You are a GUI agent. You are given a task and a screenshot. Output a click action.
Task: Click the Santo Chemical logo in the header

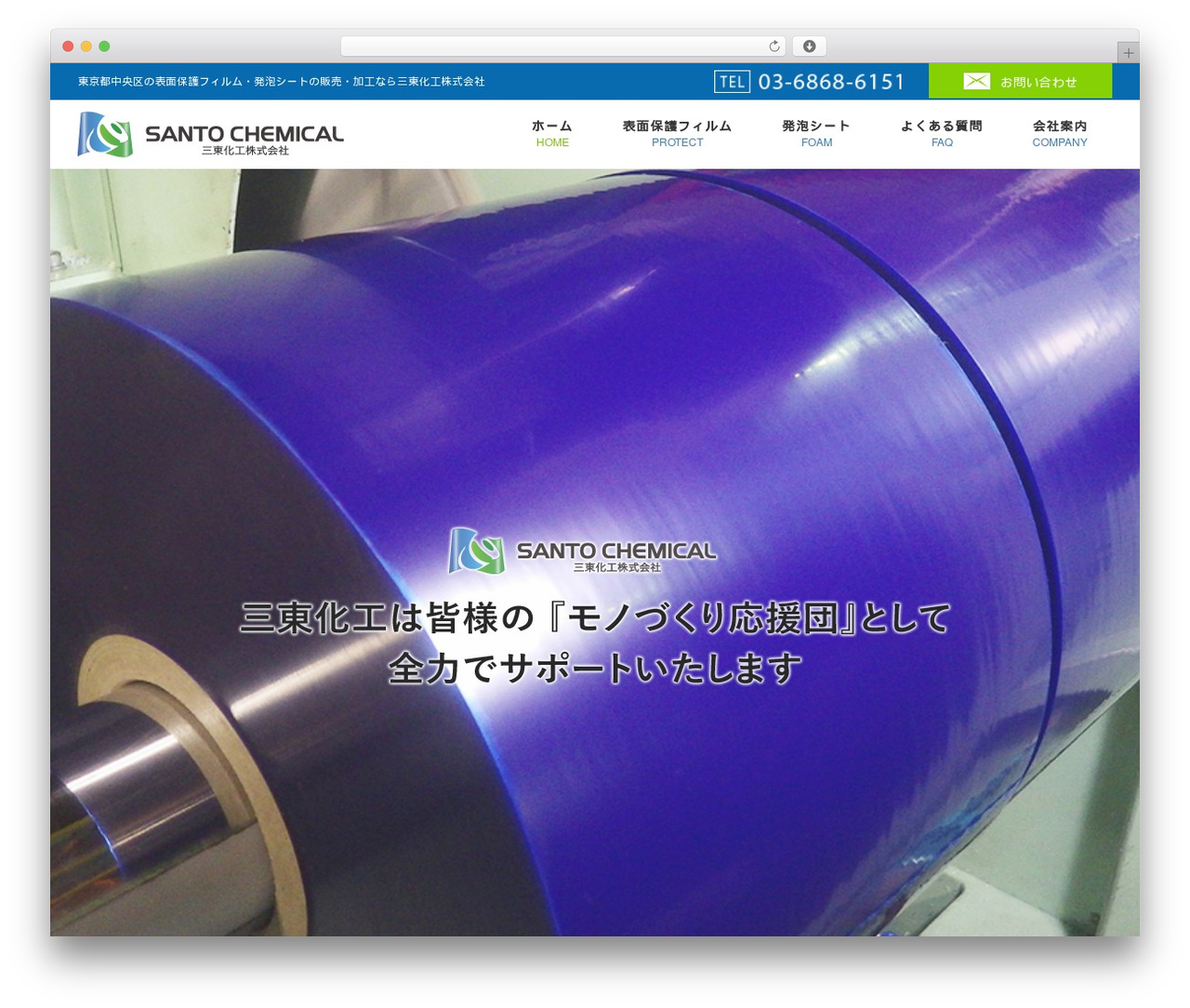point(210,134)
